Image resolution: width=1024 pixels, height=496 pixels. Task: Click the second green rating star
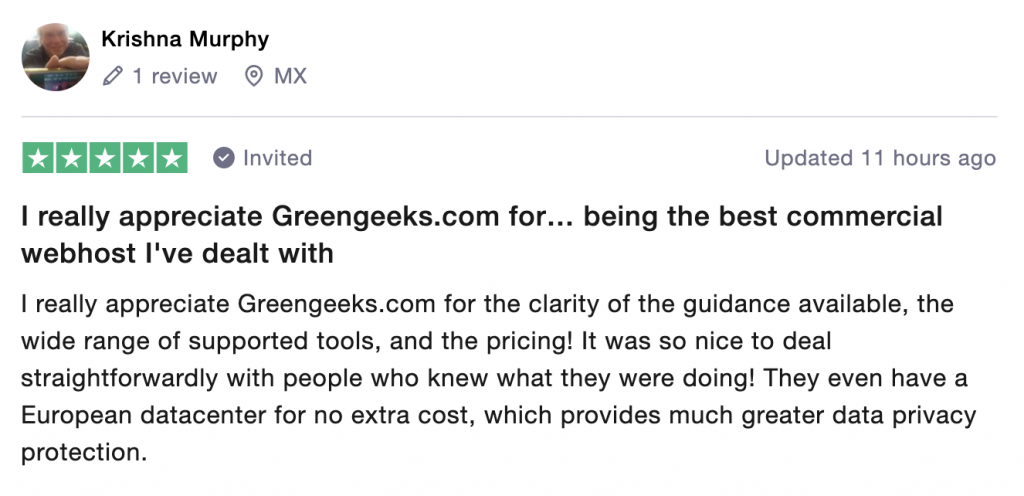[x=72, y=158]
